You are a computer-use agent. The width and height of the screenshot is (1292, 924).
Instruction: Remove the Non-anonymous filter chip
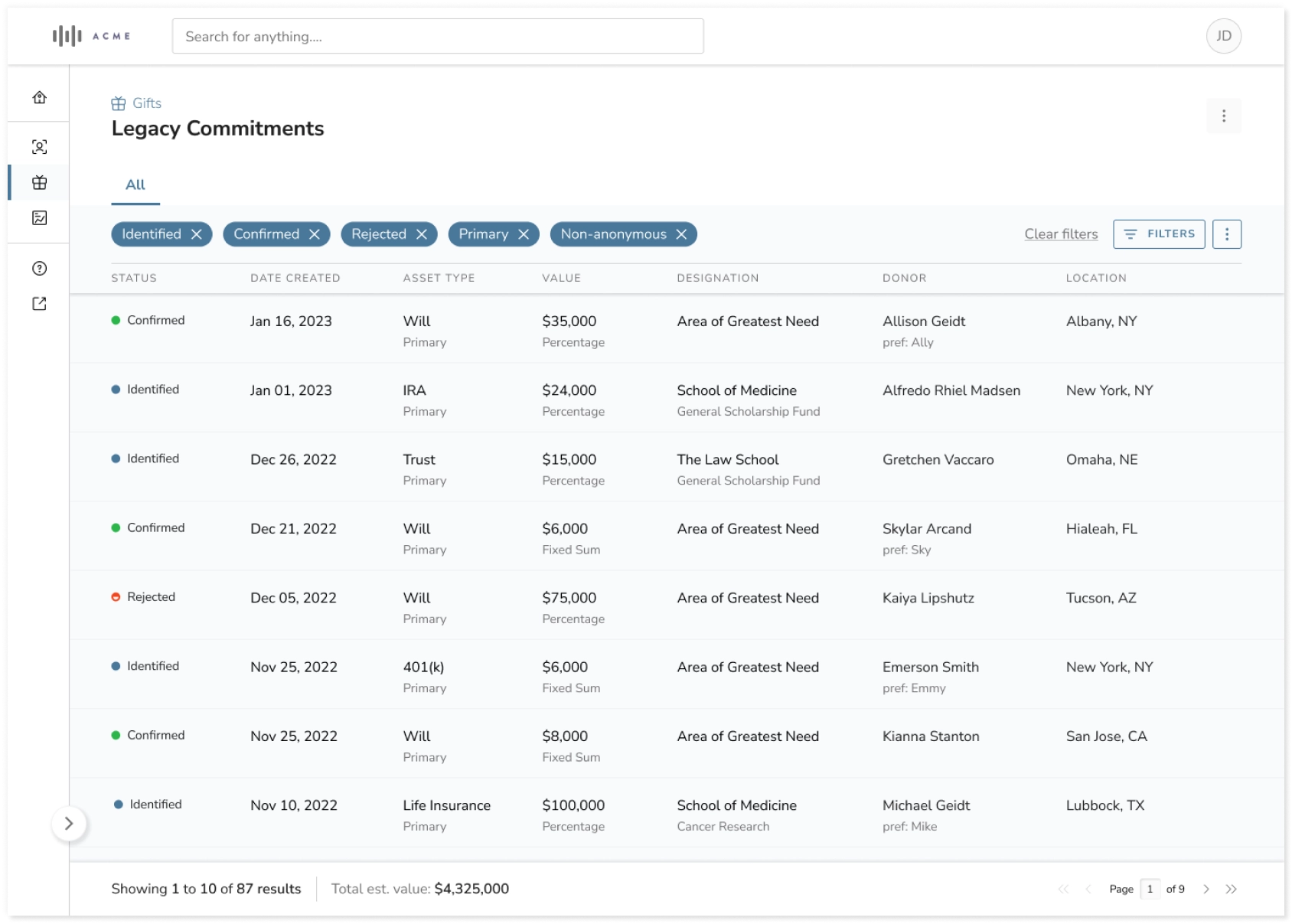[x=681, y=234]
